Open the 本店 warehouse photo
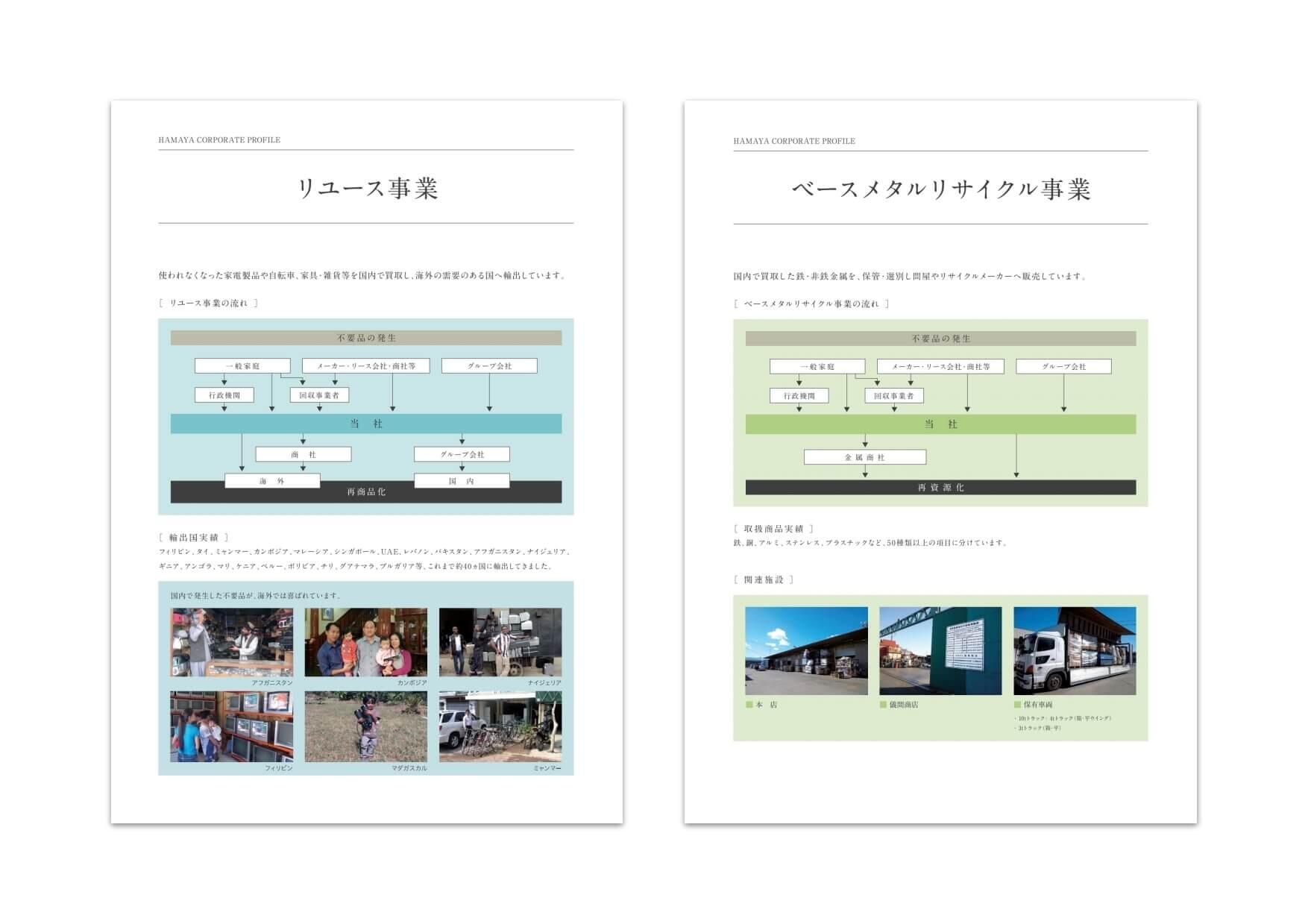Viewport: 1308px width, 924px height. click(806, 651)
